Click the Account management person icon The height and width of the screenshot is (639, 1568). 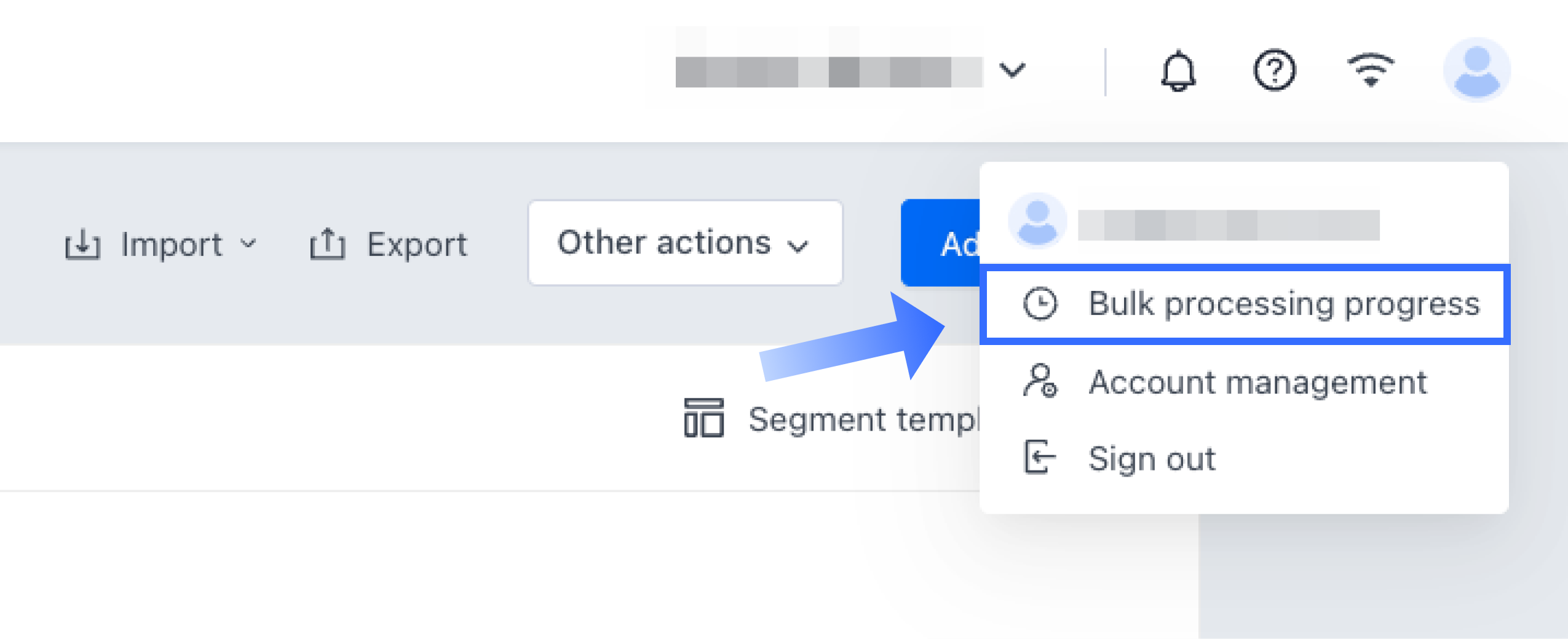point(1040,381)
